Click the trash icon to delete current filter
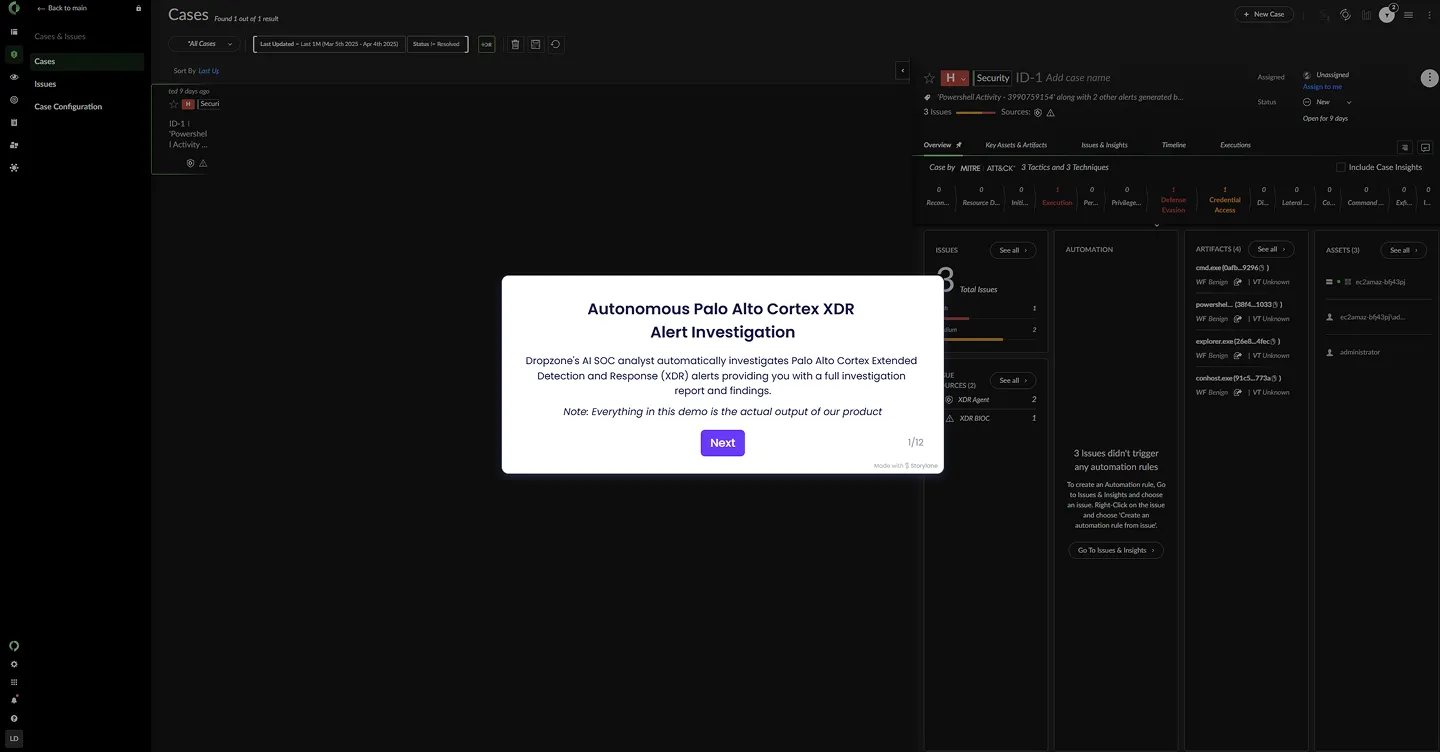1440x752 pixels. [515, 44]
